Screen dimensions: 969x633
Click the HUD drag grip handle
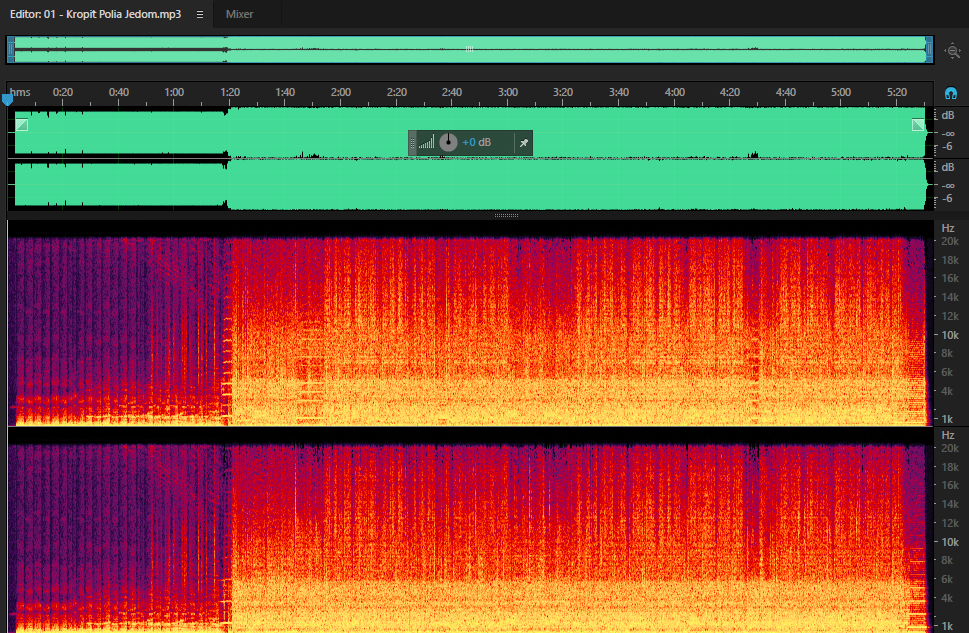click(x=412, y=143)
